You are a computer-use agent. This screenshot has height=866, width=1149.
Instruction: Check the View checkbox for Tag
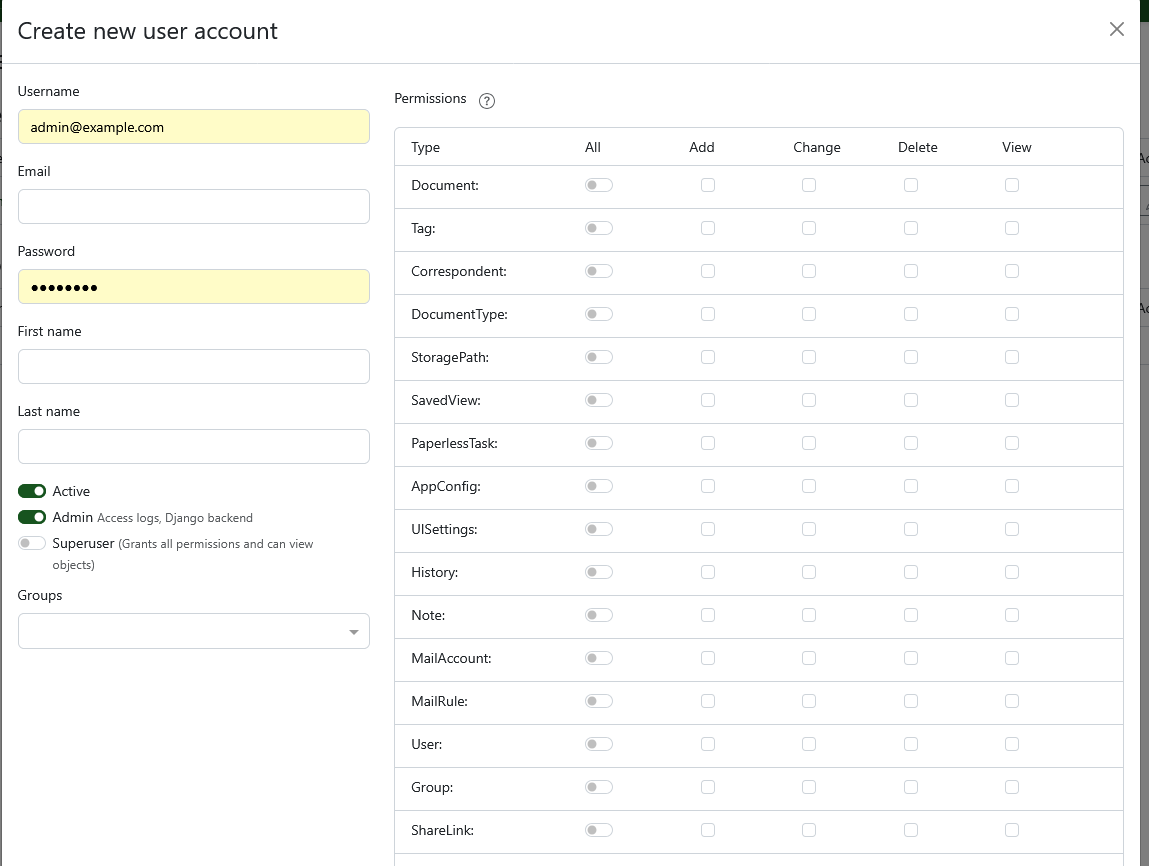(1012, 229)
